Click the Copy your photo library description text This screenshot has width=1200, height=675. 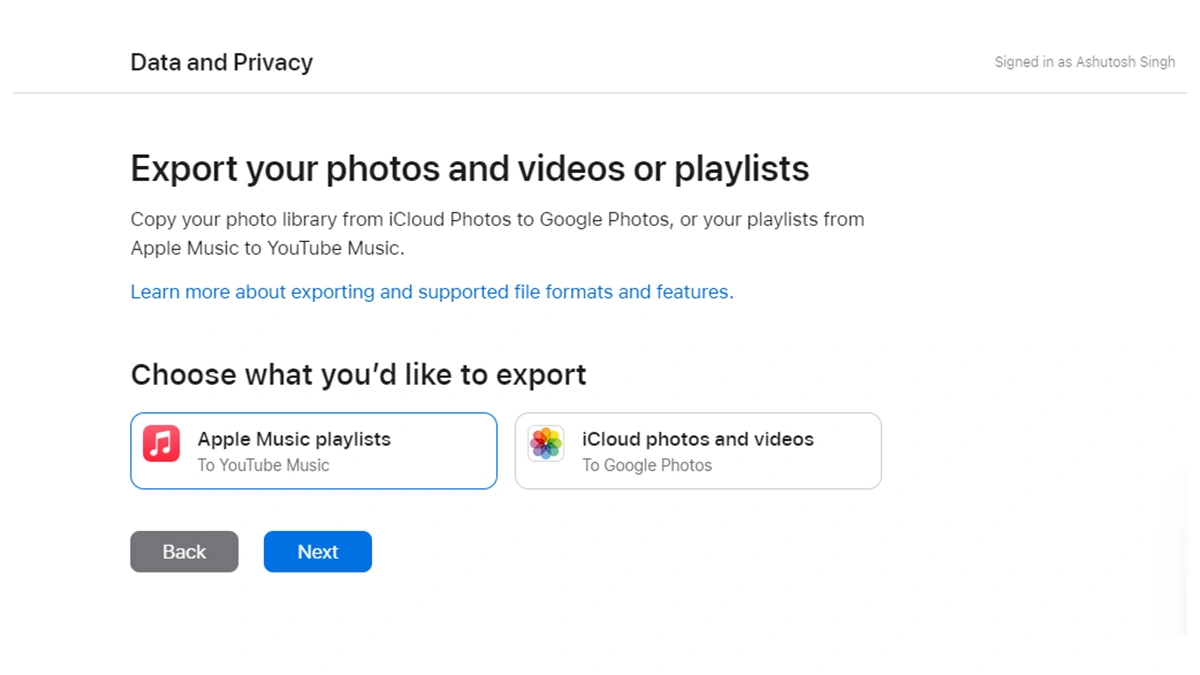(x=497, y=234)
